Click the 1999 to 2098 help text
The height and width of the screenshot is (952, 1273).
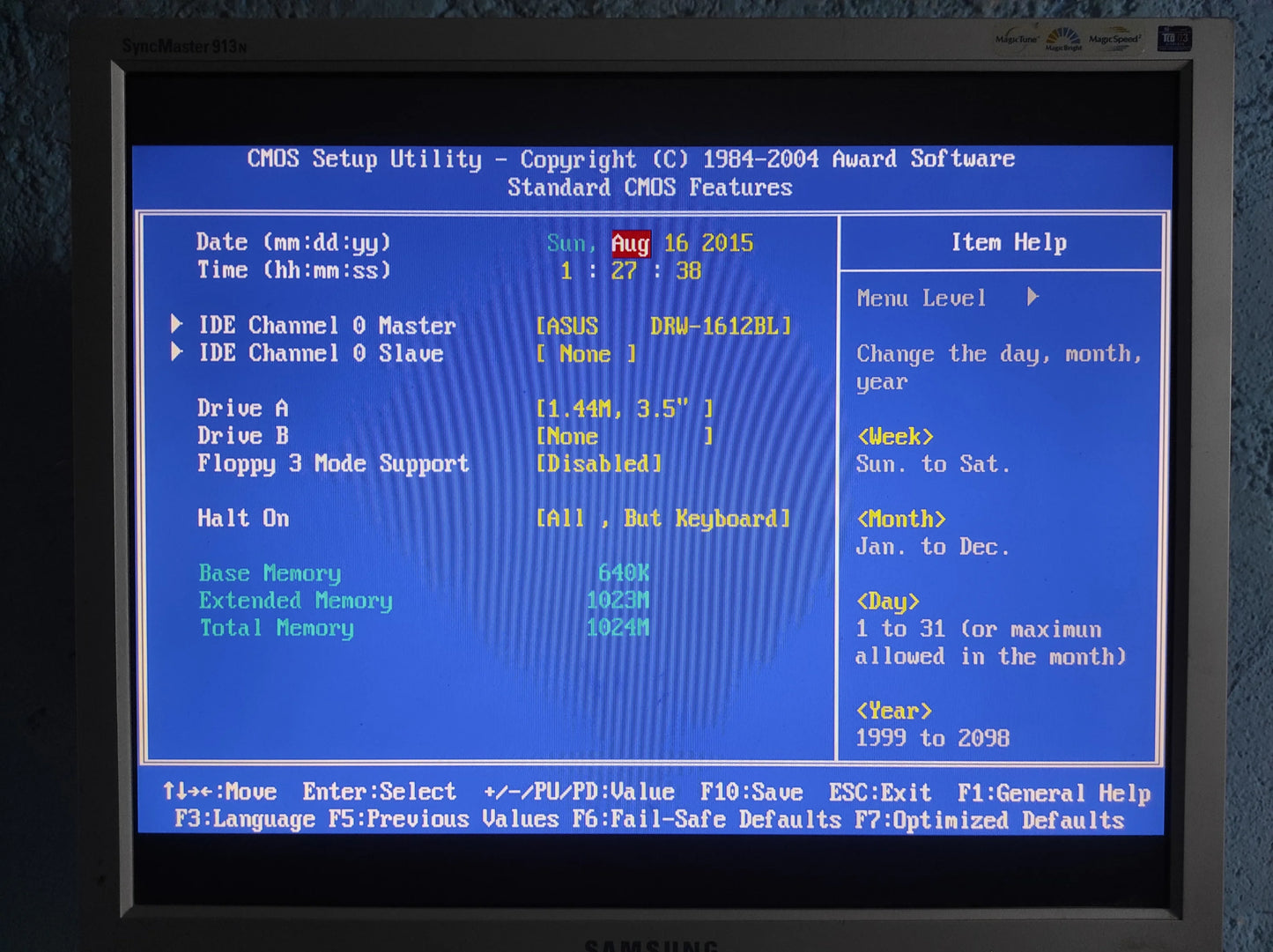click(x=933, y=738)
